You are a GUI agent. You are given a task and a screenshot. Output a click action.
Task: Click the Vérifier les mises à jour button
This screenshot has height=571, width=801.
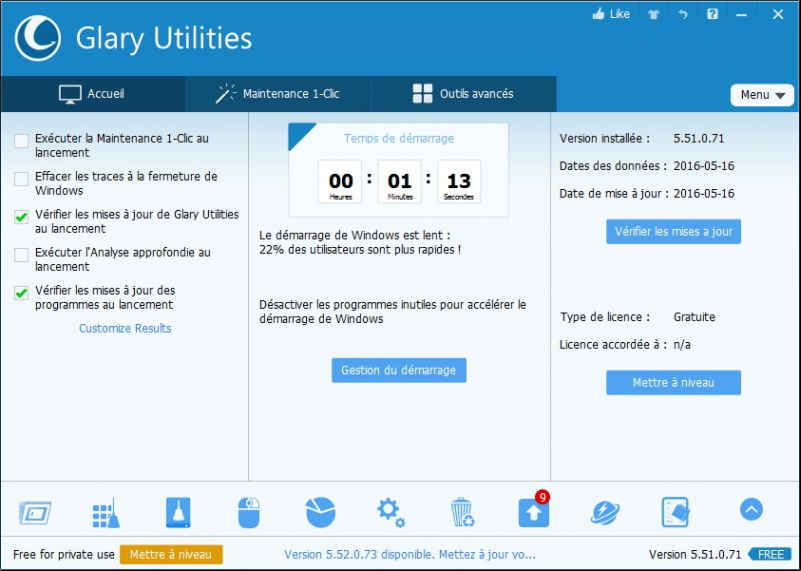click(x=673, y=232)
